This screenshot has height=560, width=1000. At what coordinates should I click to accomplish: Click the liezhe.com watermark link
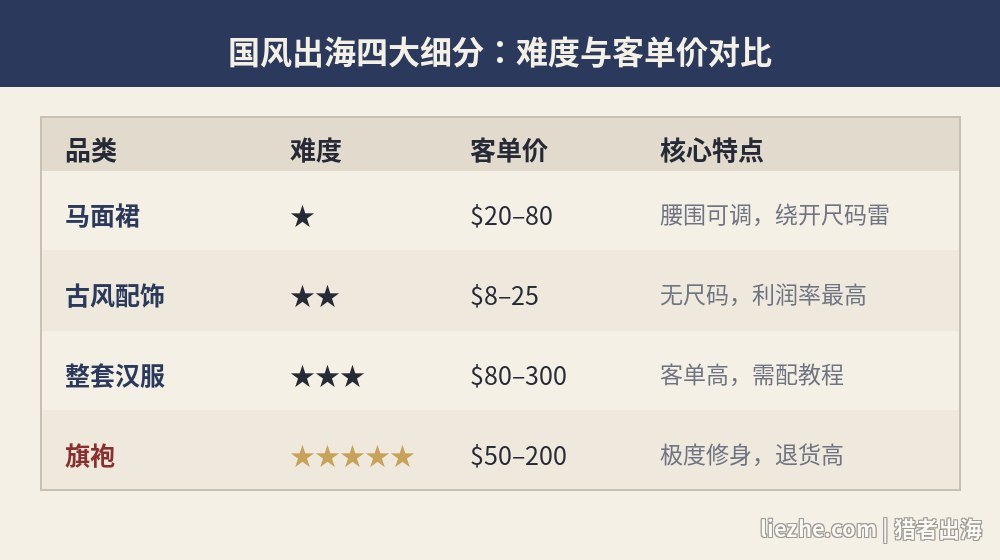tap(818, 529)
